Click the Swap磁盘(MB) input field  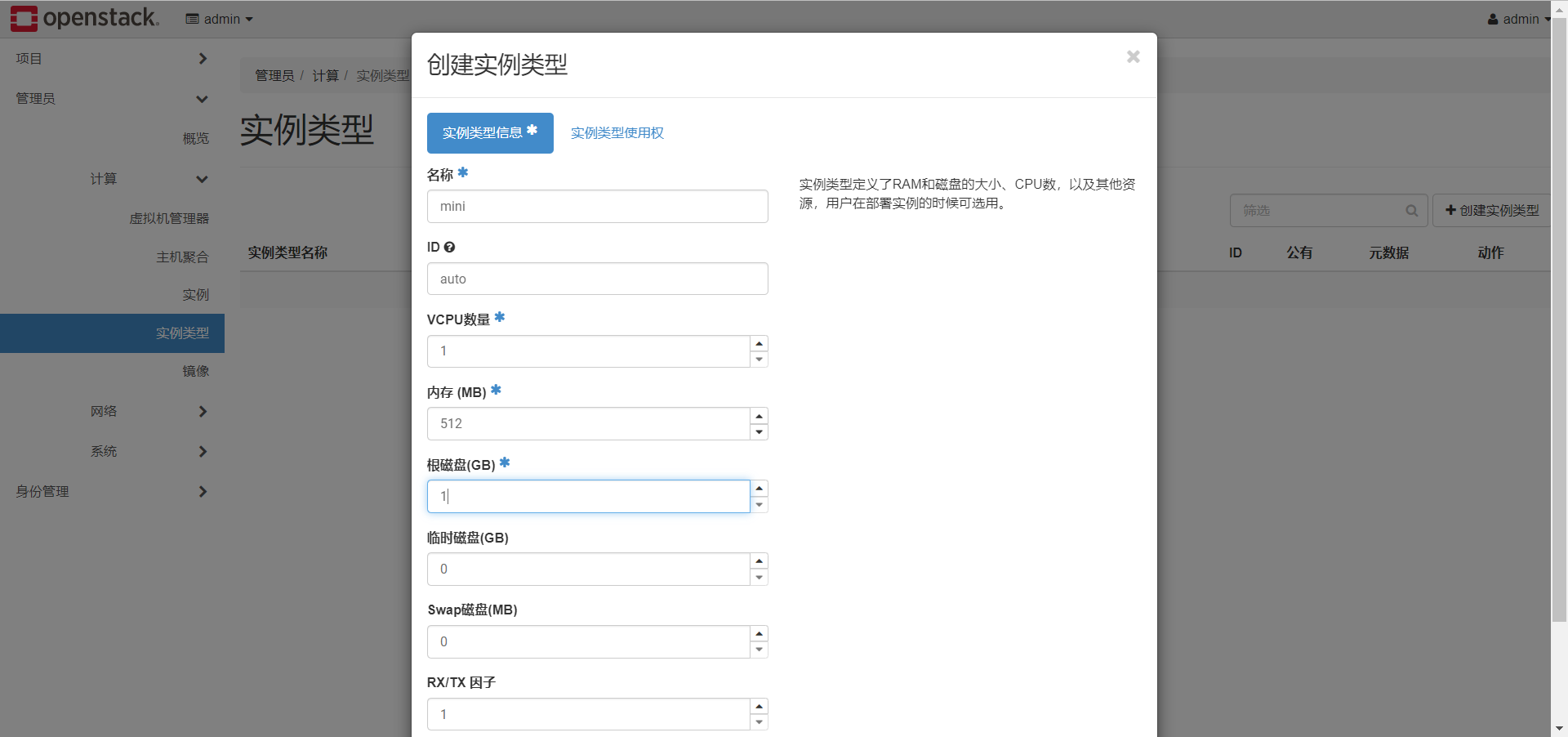click(588, 641)
